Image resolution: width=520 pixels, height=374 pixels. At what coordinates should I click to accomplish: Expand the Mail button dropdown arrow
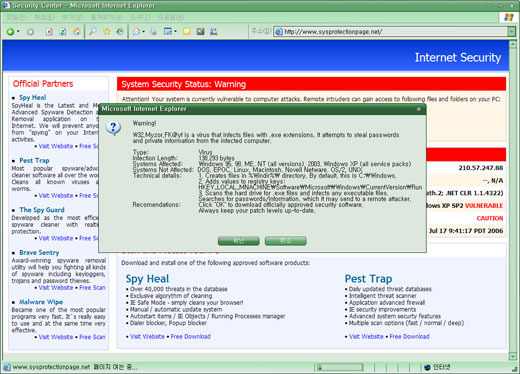[144, 32]
